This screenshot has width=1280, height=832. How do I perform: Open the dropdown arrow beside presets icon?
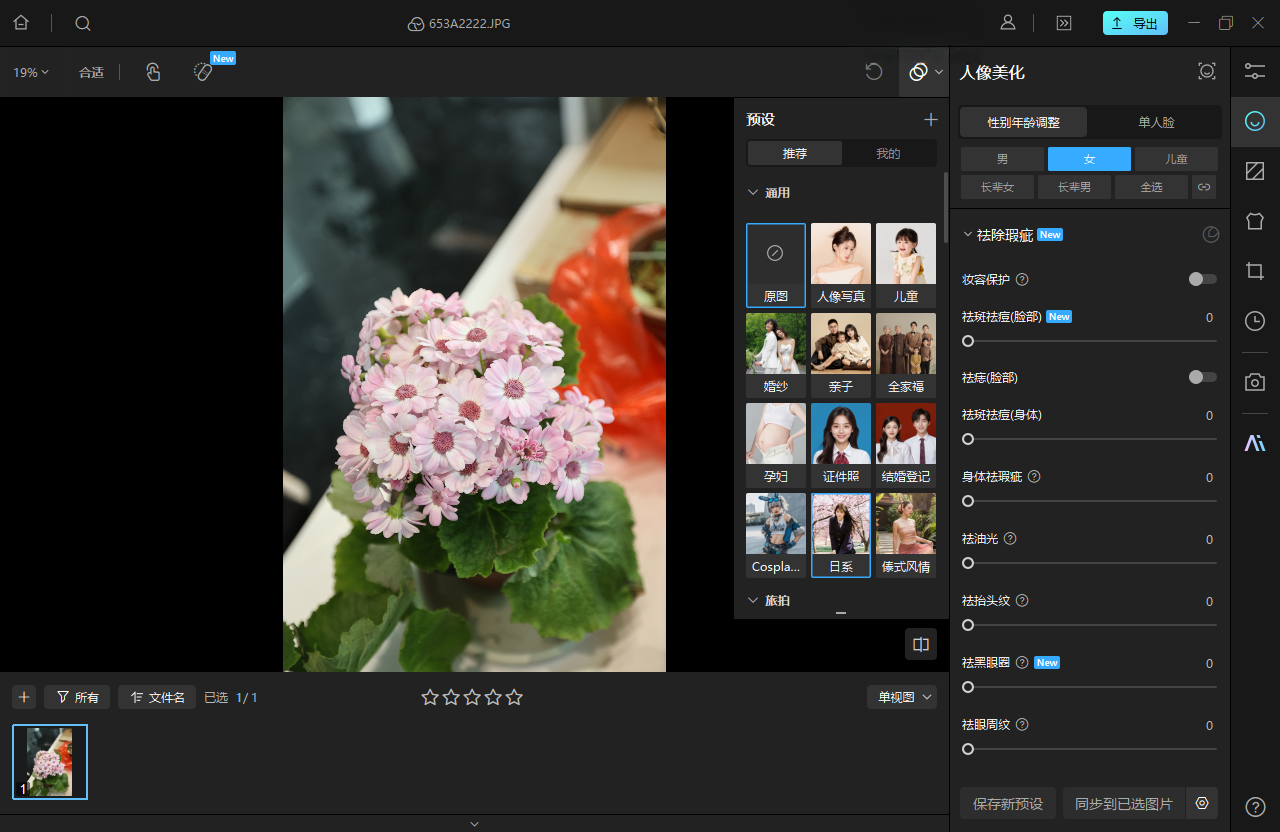[x=939, y=72]
